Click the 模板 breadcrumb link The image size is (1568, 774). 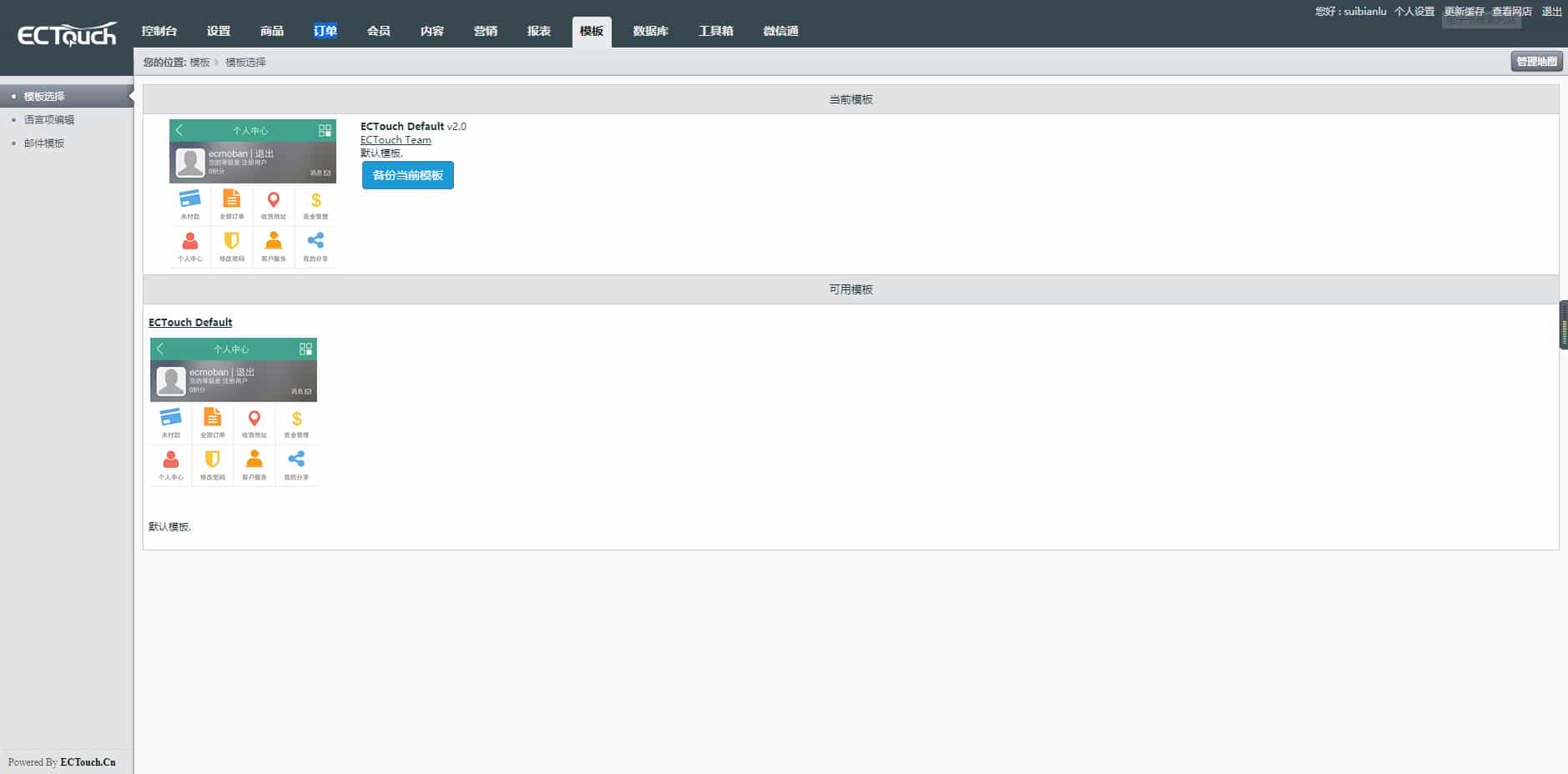200,62
